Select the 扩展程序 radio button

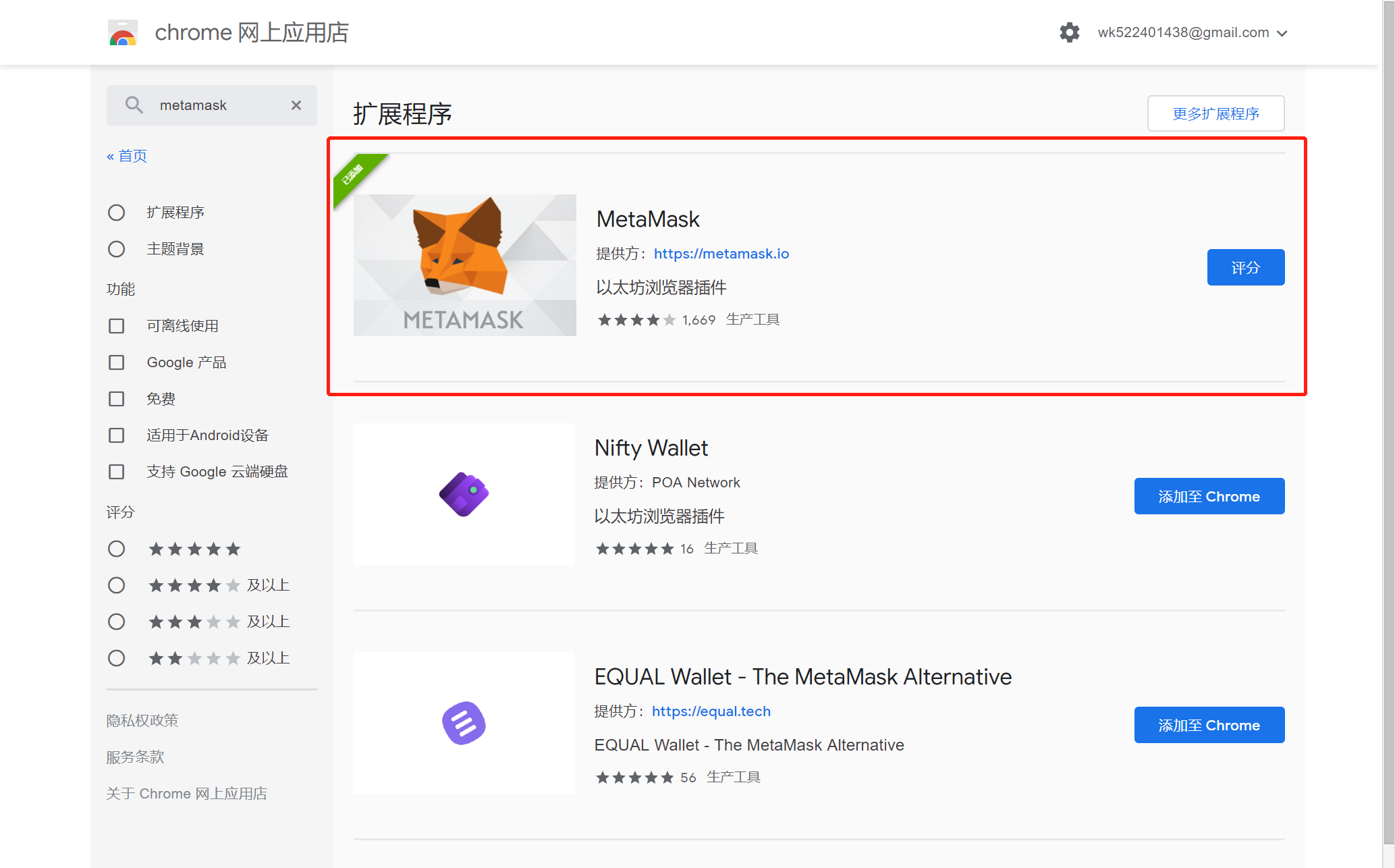point(117,213)
